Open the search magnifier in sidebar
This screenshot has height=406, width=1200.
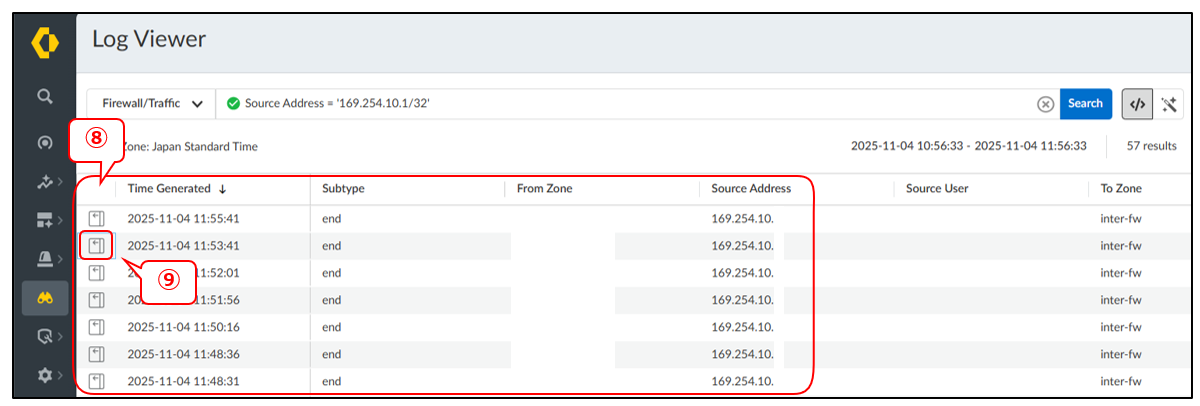click(45, 96)
